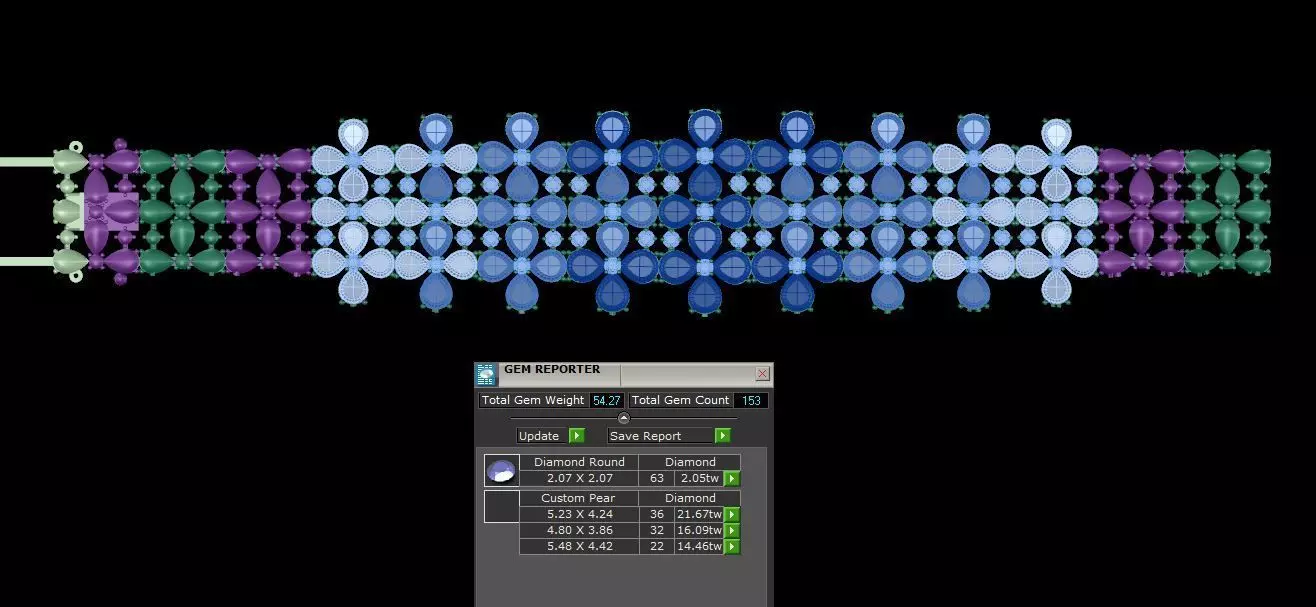Click the Total Gem Count label
This screenshot has height=607, width=1316.
(x=681, y=400)
